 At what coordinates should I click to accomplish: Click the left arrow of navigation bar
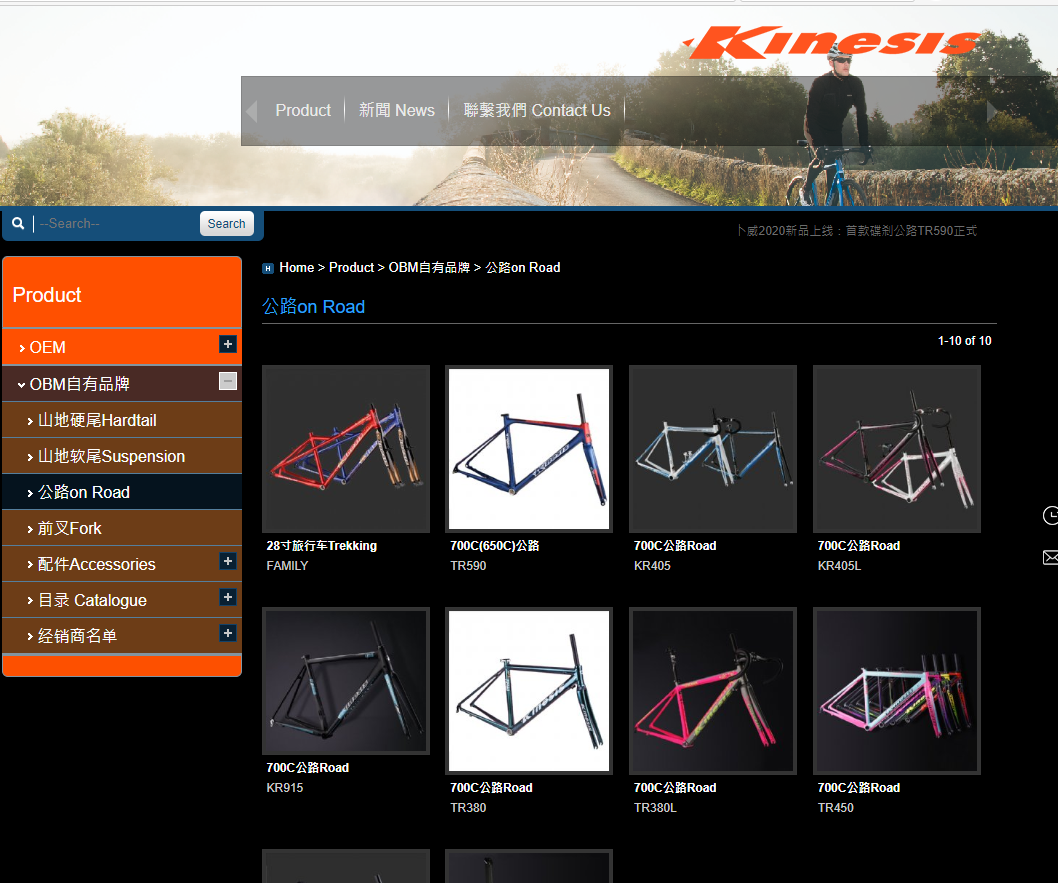pos(252,111)
